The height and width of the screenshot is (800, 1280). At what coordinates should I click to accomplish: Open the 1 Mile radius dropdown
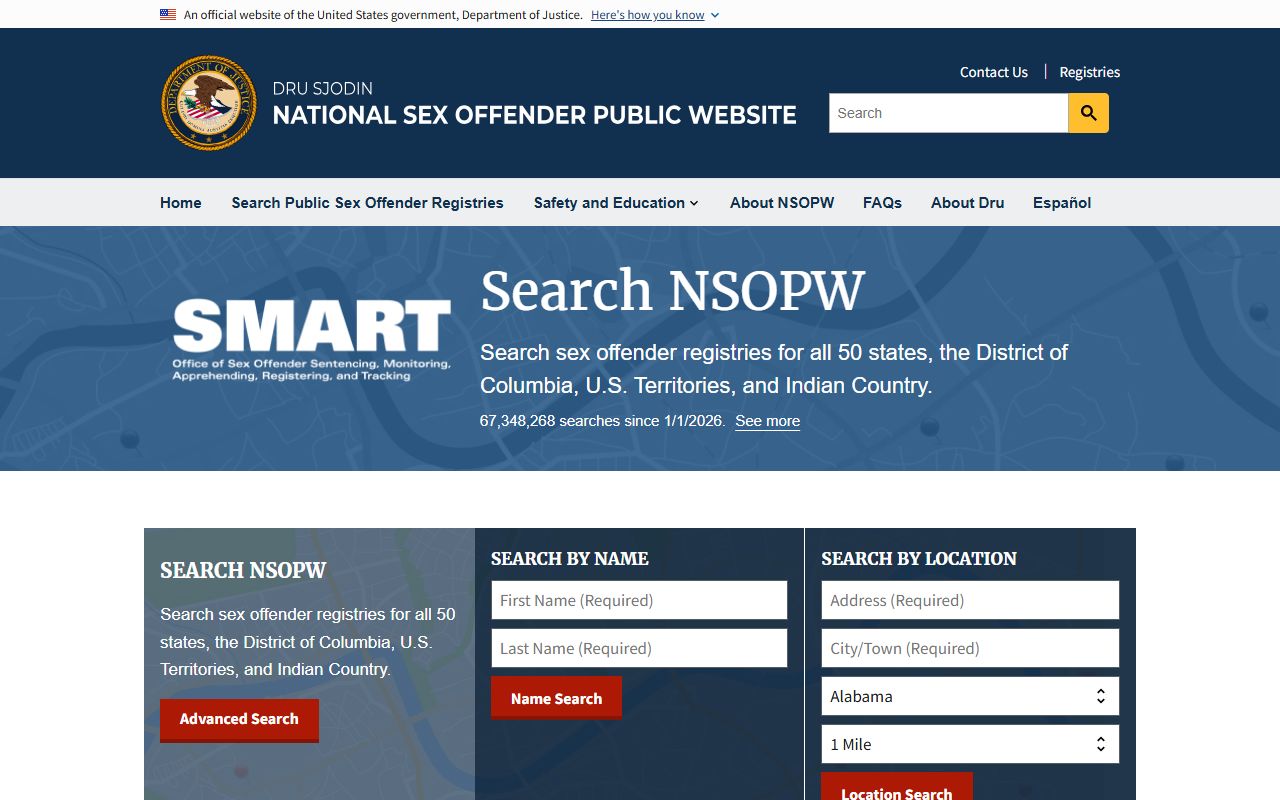click(x=970, y=744)
